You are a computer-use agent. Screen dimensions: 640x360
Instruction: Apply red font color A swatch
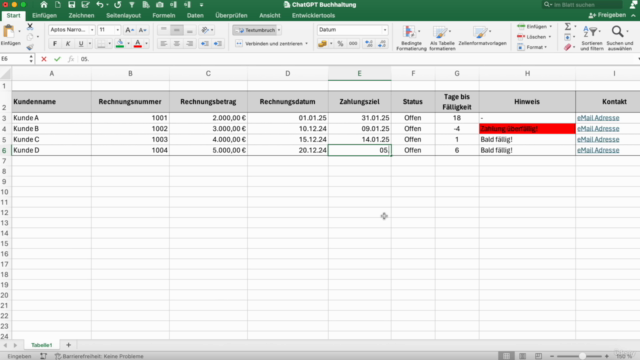[138, 44]
